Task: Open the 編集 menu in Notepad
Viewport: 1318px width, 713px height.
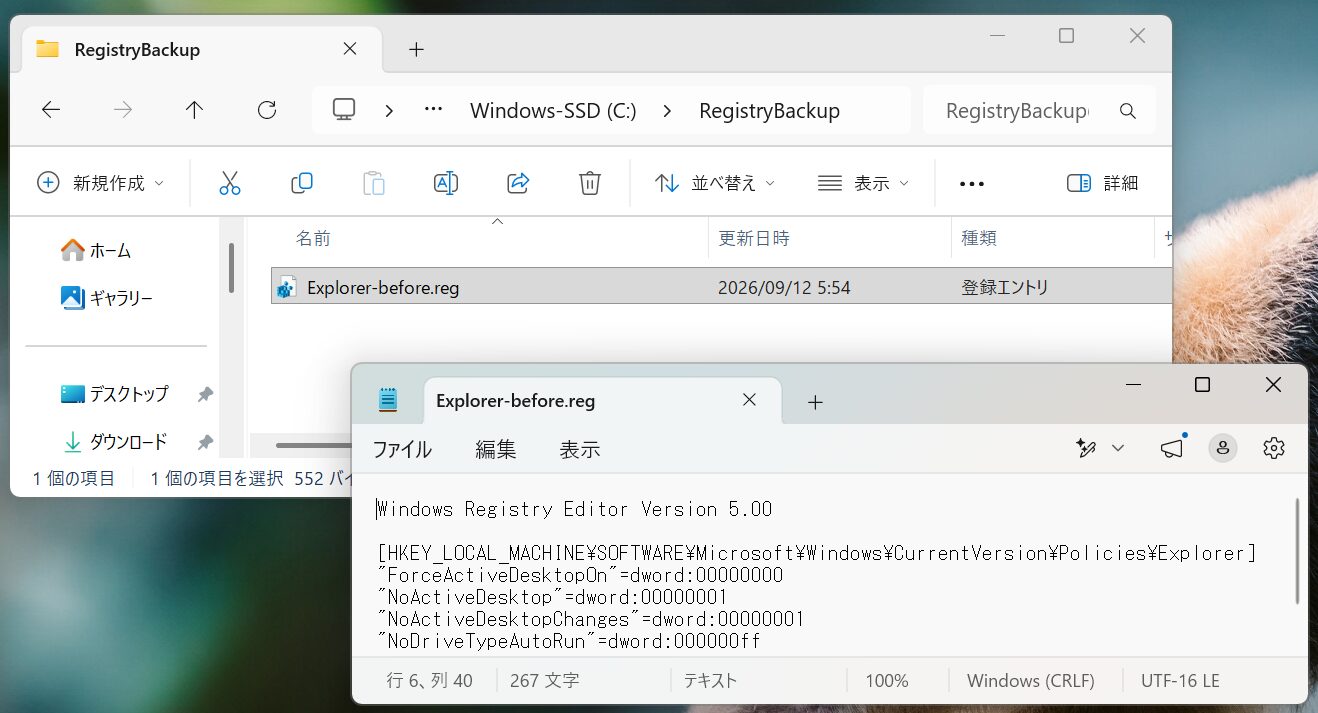Action: point(496,449)
